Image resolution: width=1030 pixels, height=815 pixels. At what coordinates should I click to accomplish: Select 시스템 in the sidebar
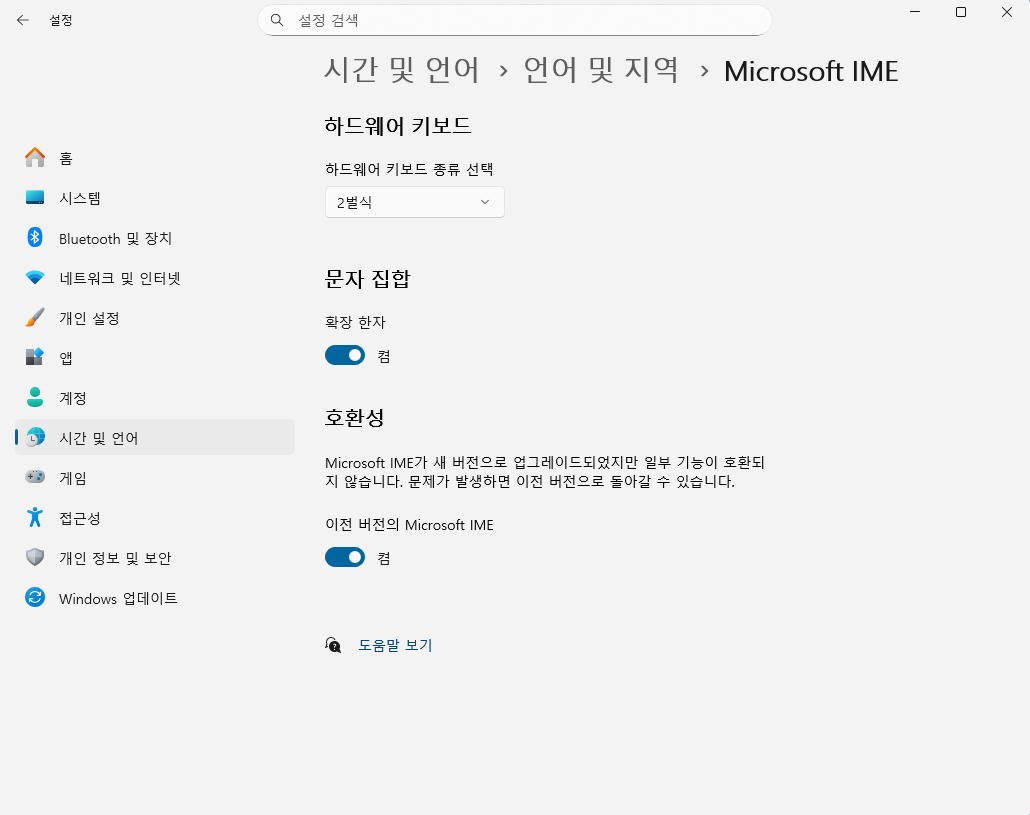(155, 198)
